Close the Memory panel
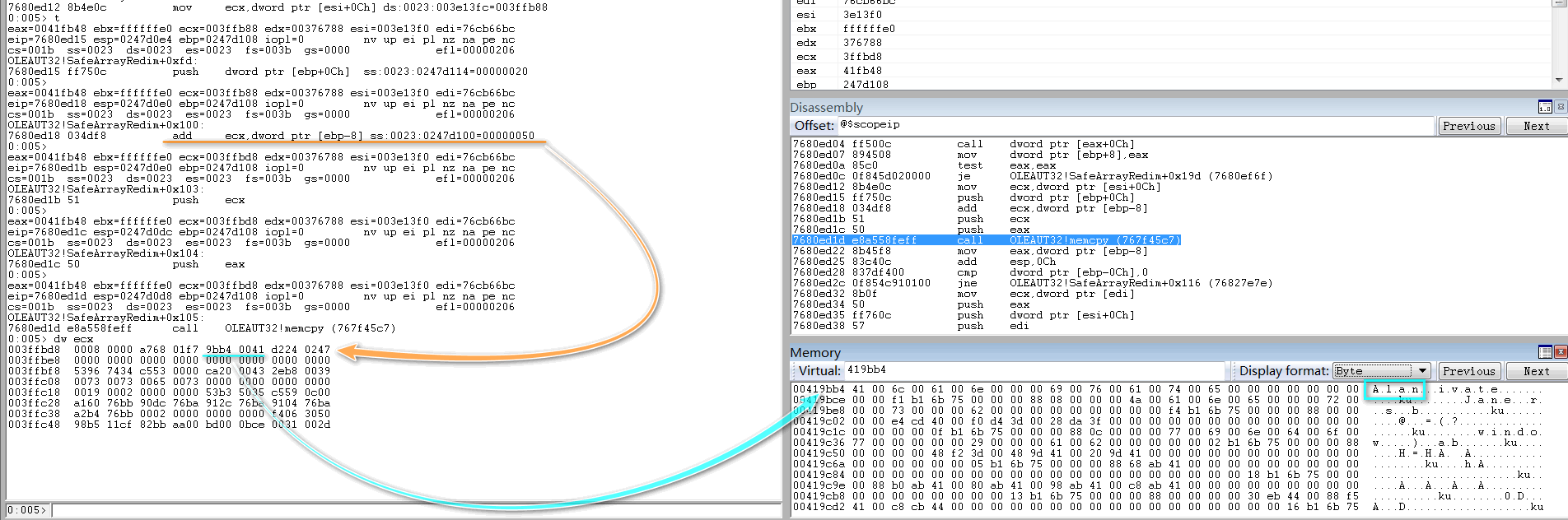This screenshot has width=1568, height=520. (1560, 352)
